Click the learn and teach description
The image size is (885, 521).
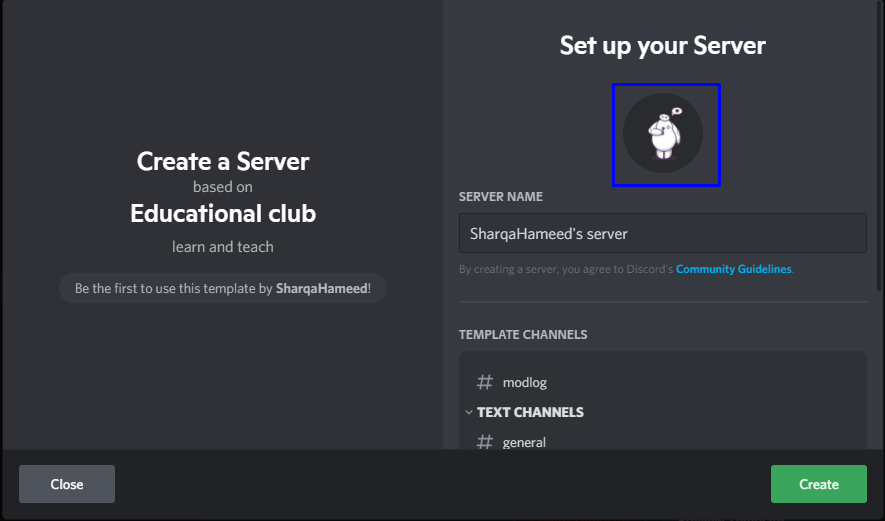coord(222,247)
